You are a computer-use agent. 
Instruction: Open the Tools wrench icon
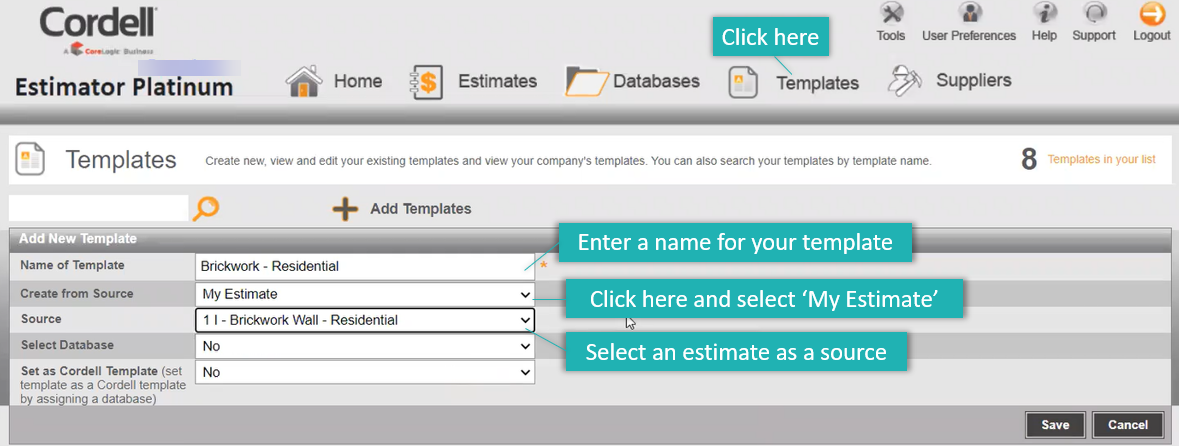coord(891,14)
